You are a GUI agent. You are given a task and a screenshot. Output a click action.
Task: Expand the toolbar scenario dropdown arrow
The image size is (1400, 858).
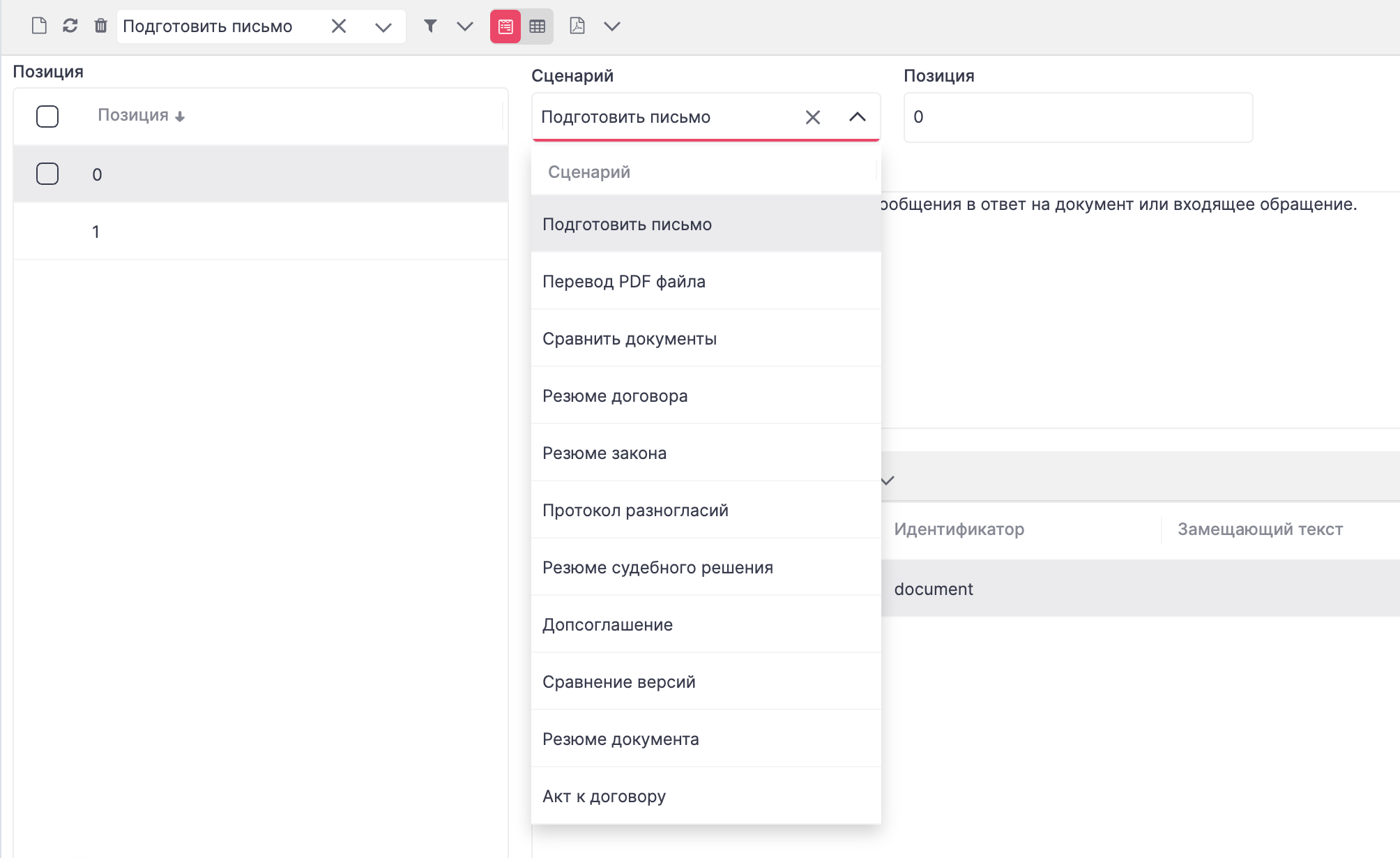pyautogui.click(x=383, y=27)
